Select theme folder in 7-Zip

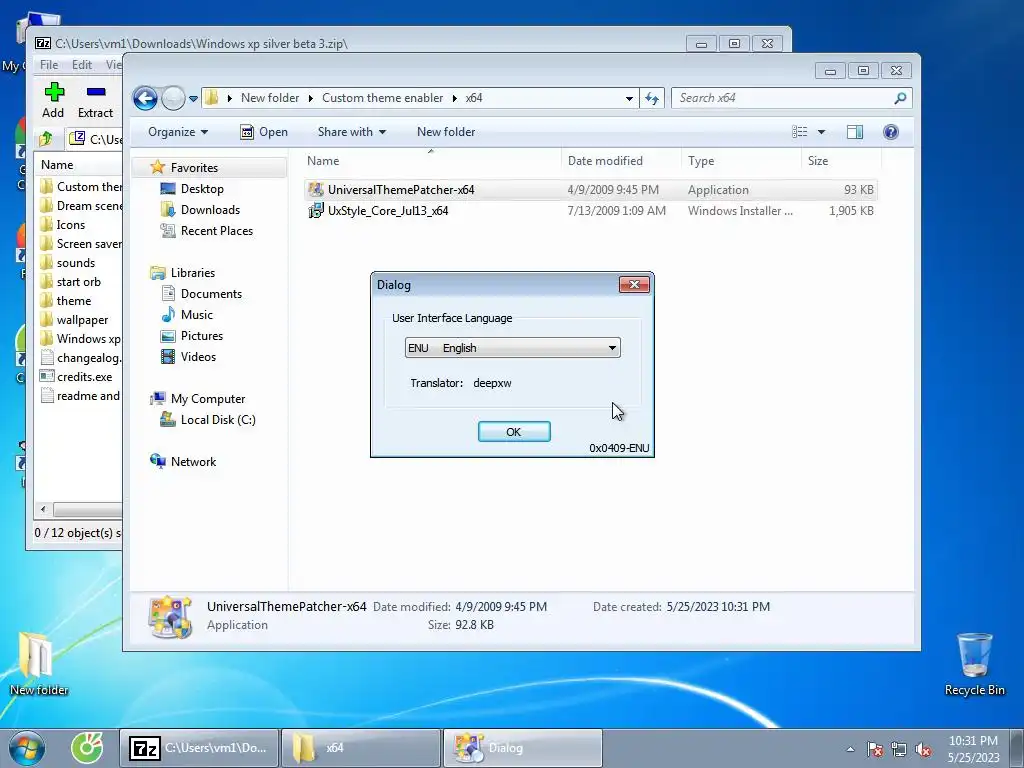coord(66,300)
